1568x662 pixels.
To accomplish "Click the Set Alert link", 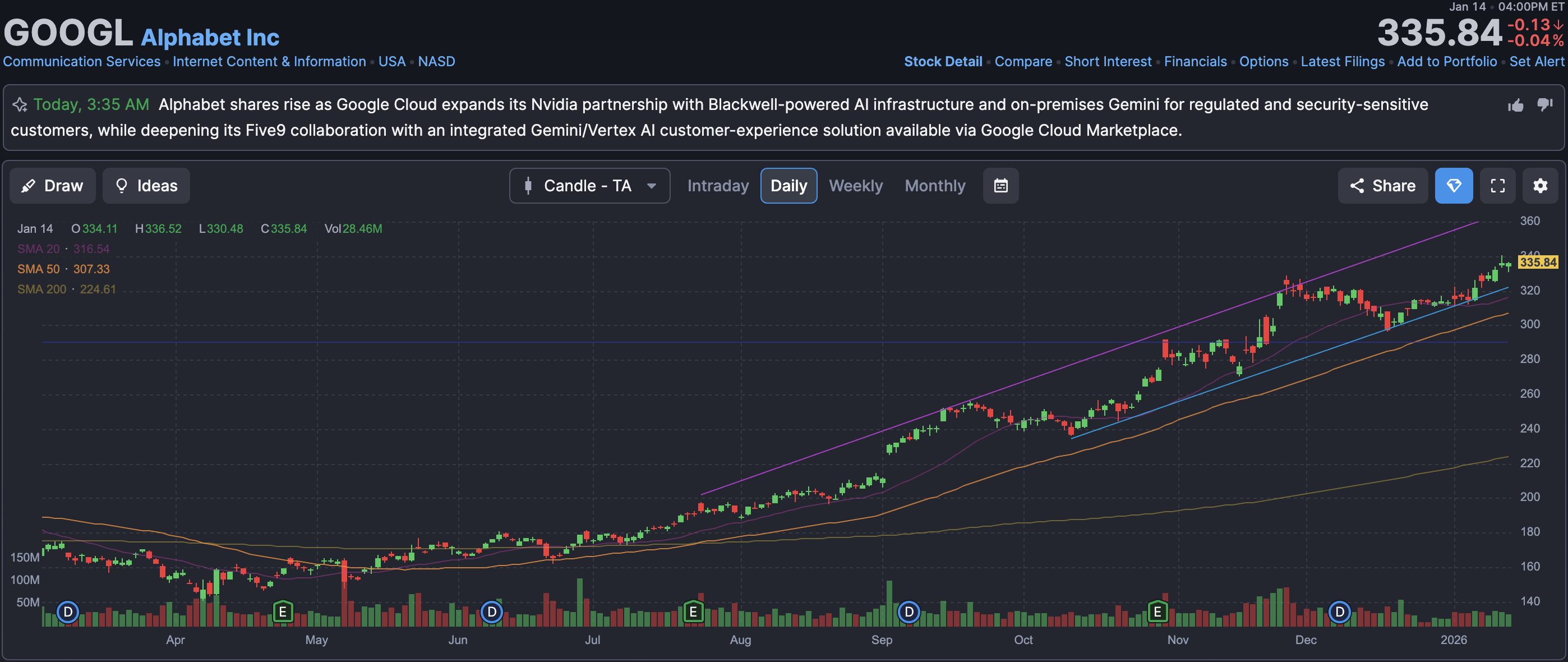I will point(1535,62).
